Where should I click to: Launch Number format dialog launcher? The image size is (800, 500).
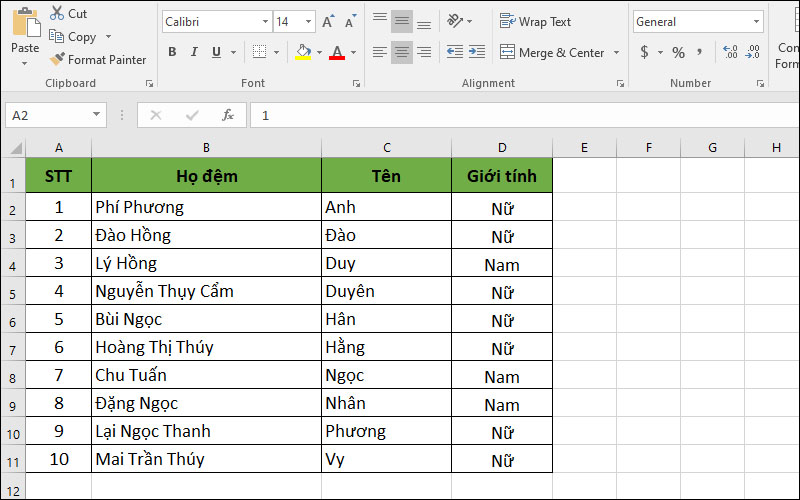(x=760, y=84)
